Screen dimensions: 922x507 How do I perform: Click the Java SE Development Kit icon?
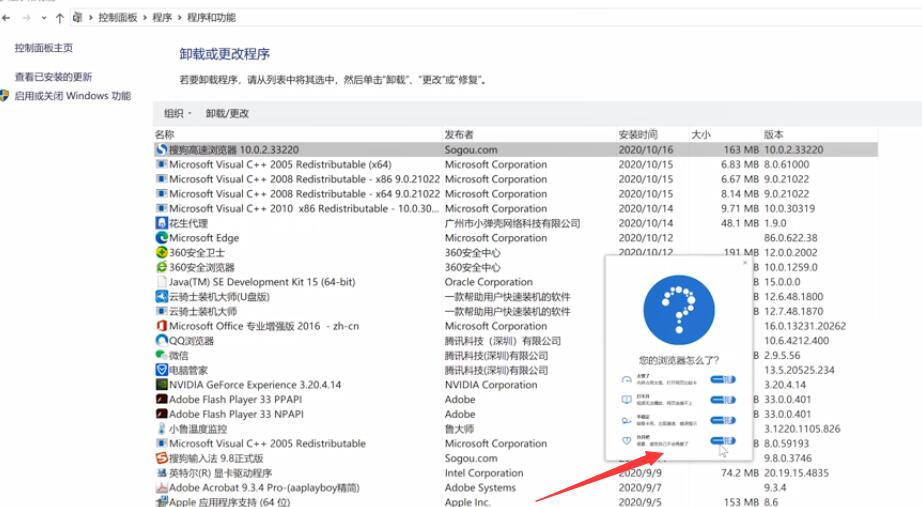(x=162, y=282)
